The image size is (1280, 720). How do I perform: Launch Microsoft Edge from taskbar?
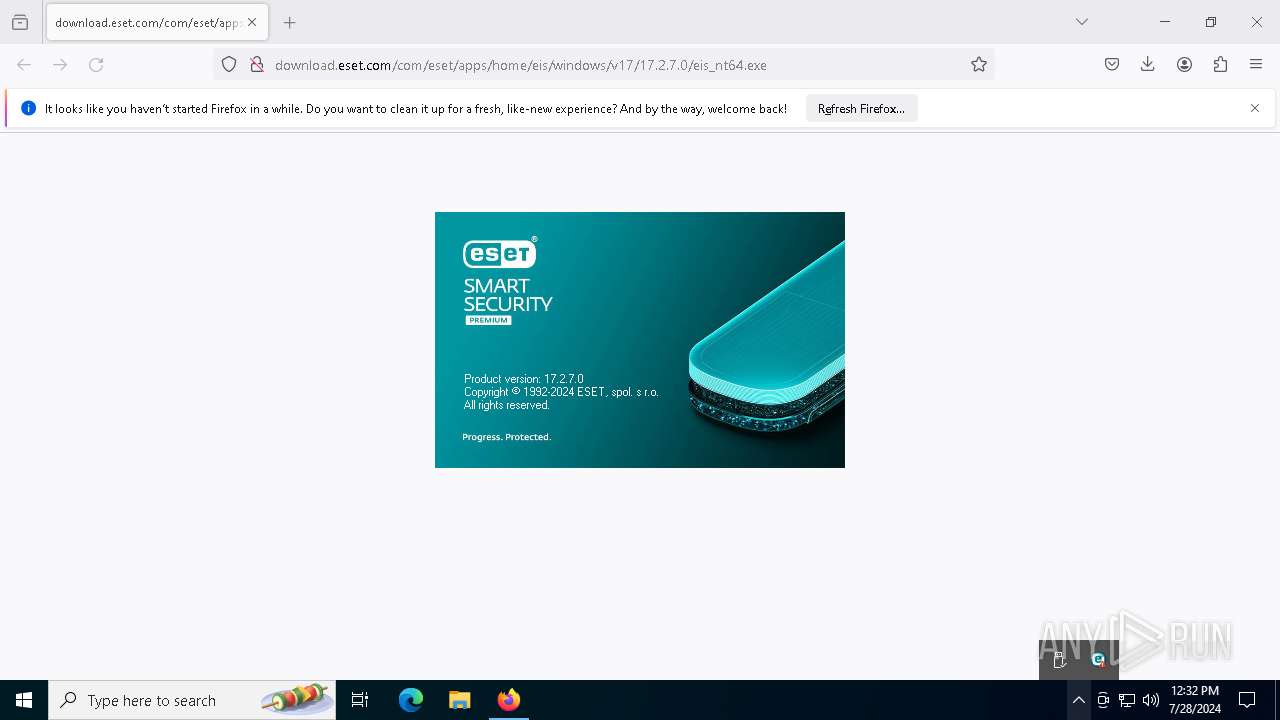coord(411,700)
